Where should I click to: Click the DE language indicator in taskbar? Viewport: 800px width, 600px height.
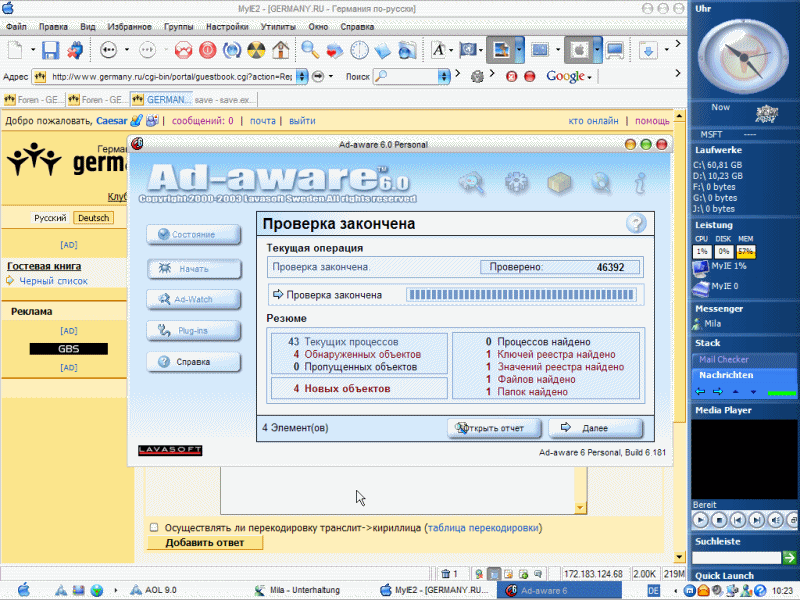653,590
